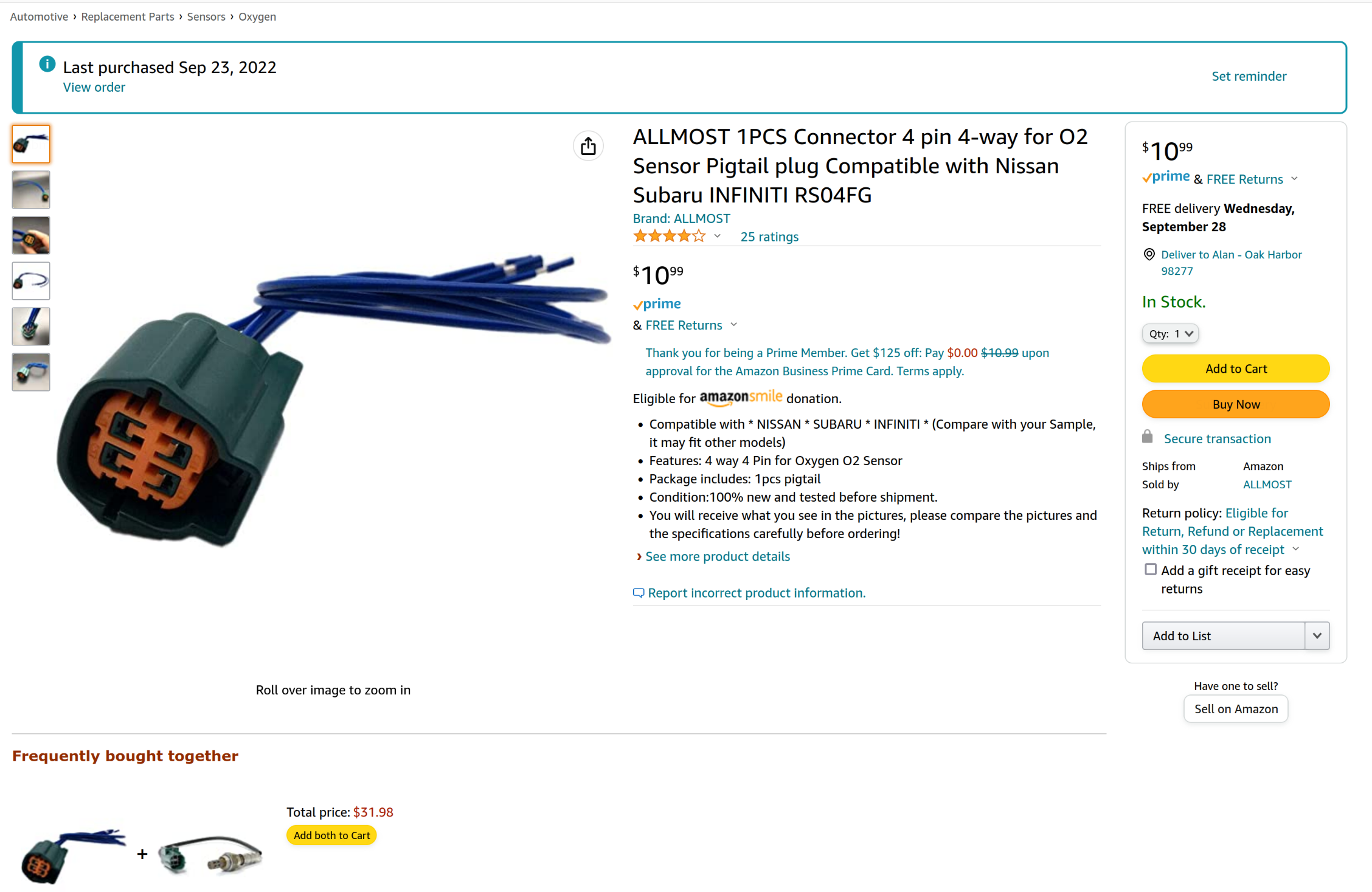Click the Buy Now button
Screen dimensions: 1372x892
pyautogui.click(x=1236, y=404)
